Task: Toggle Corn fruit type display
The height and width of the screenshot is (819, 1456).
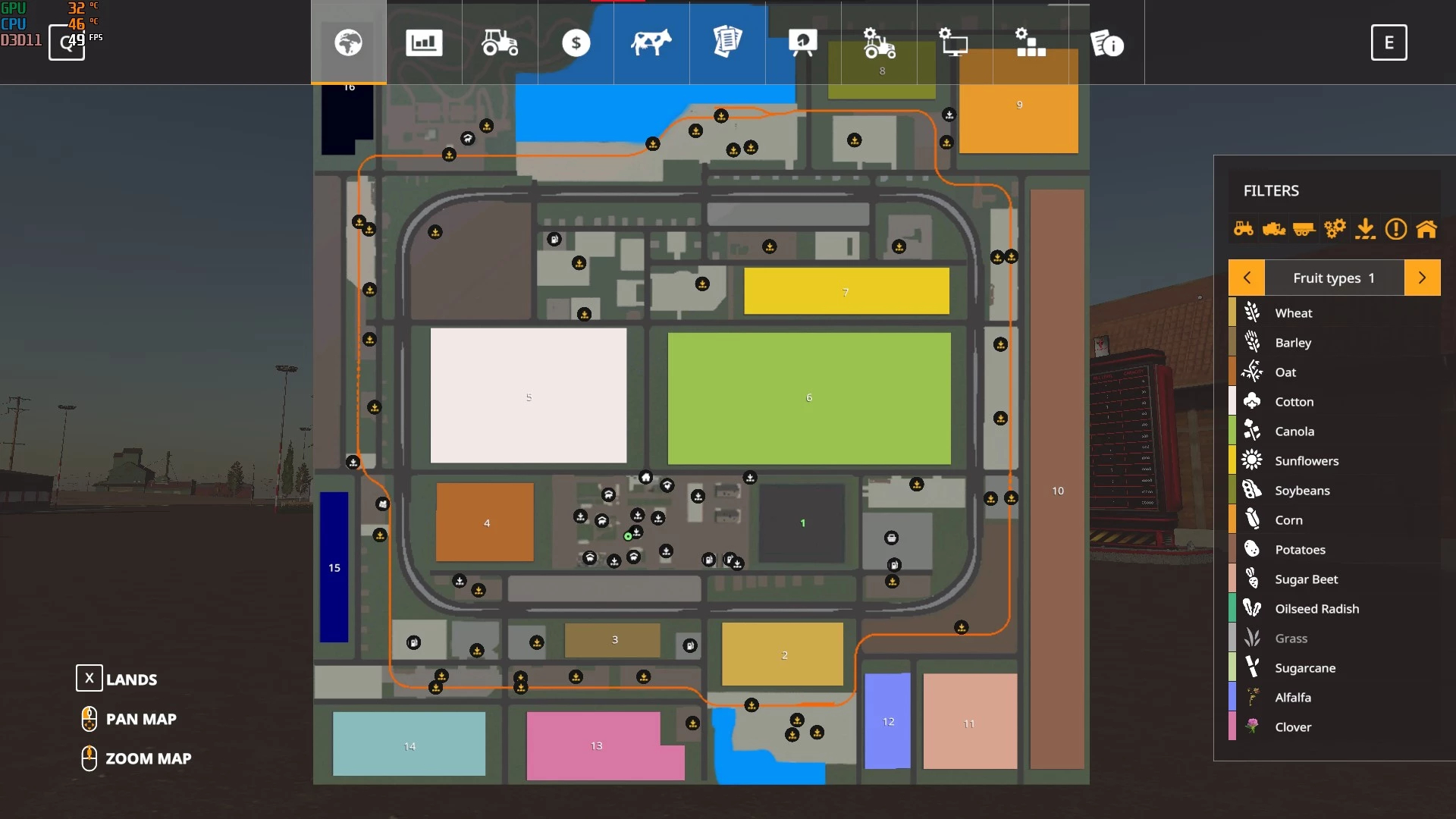Action: (x=1335, y=519)
